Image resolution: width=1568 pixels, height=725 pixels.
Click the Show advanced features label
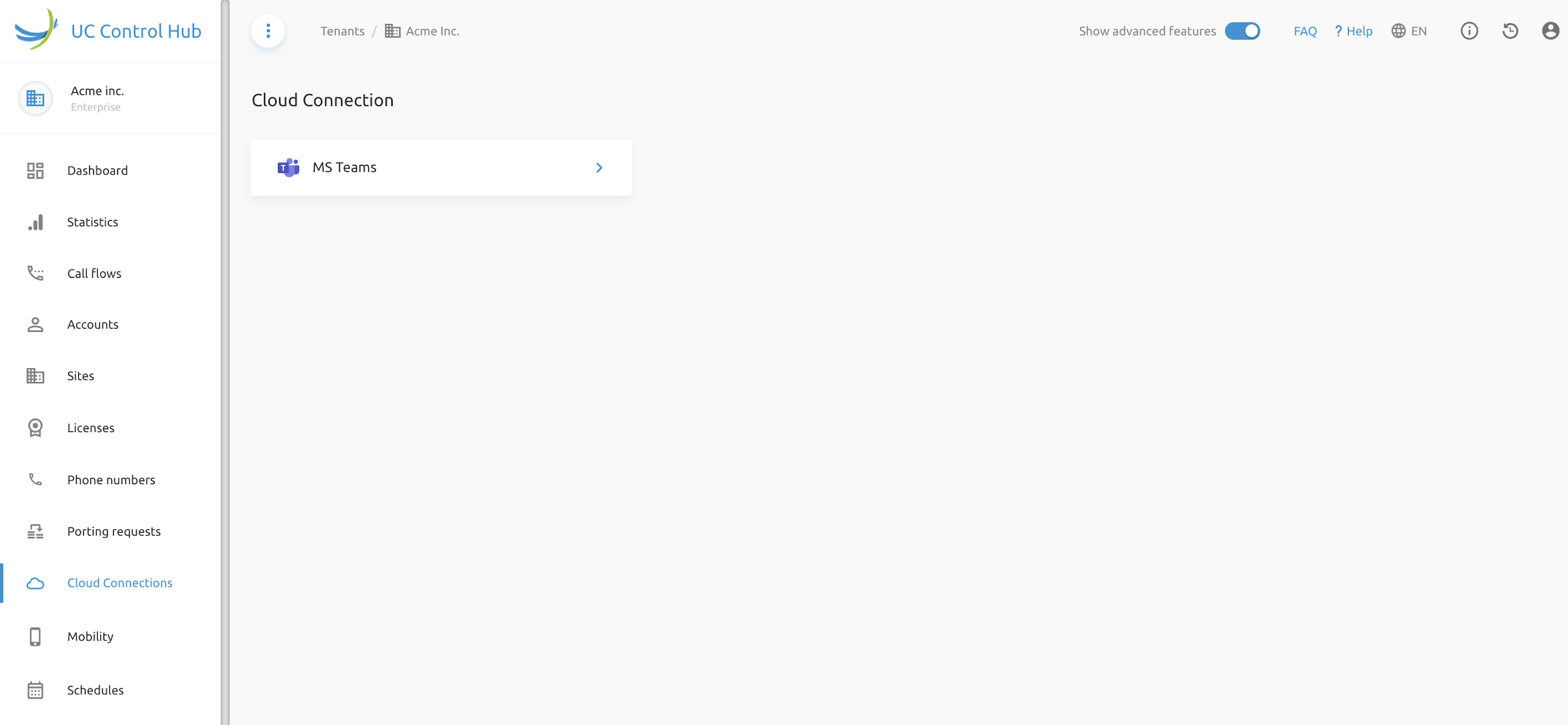(1147, 31)
